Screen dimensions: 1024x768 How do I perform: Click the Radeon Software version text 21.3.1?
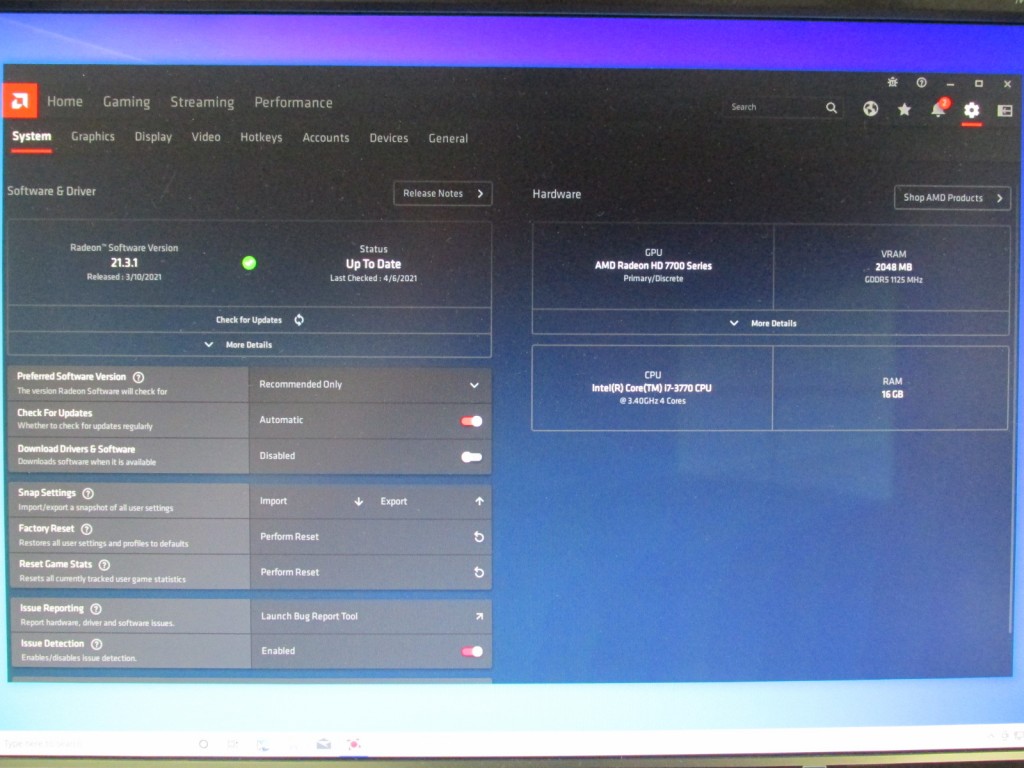(124, 263)
